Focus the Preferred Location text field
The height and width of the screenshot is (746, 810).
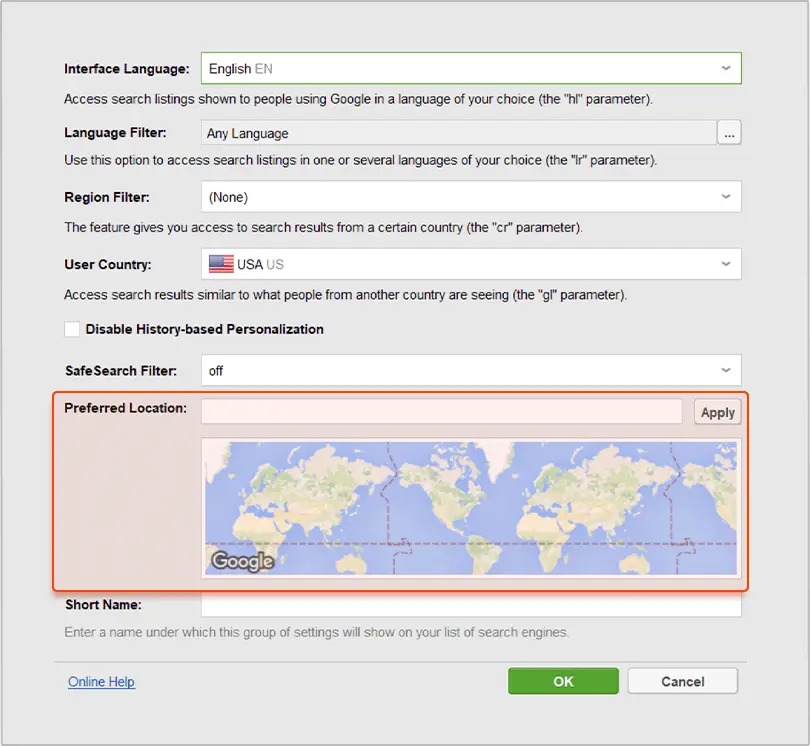pos(441,412)
